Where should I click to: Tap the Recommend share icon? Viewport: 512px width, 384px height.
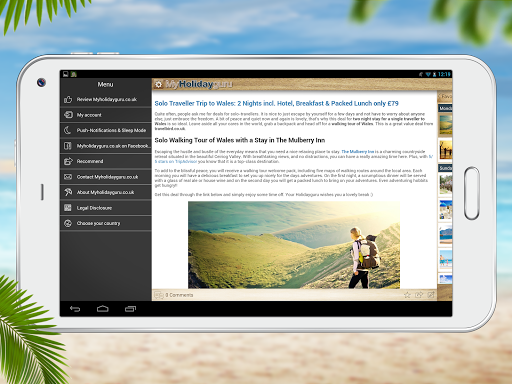(68, 161)
